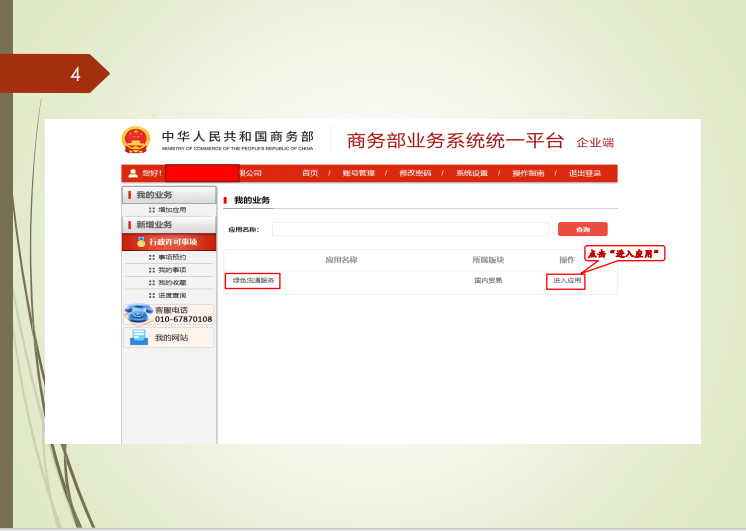Open 首页 in the red navigation bar
The image size is (746, 531).
pos(310,173)
